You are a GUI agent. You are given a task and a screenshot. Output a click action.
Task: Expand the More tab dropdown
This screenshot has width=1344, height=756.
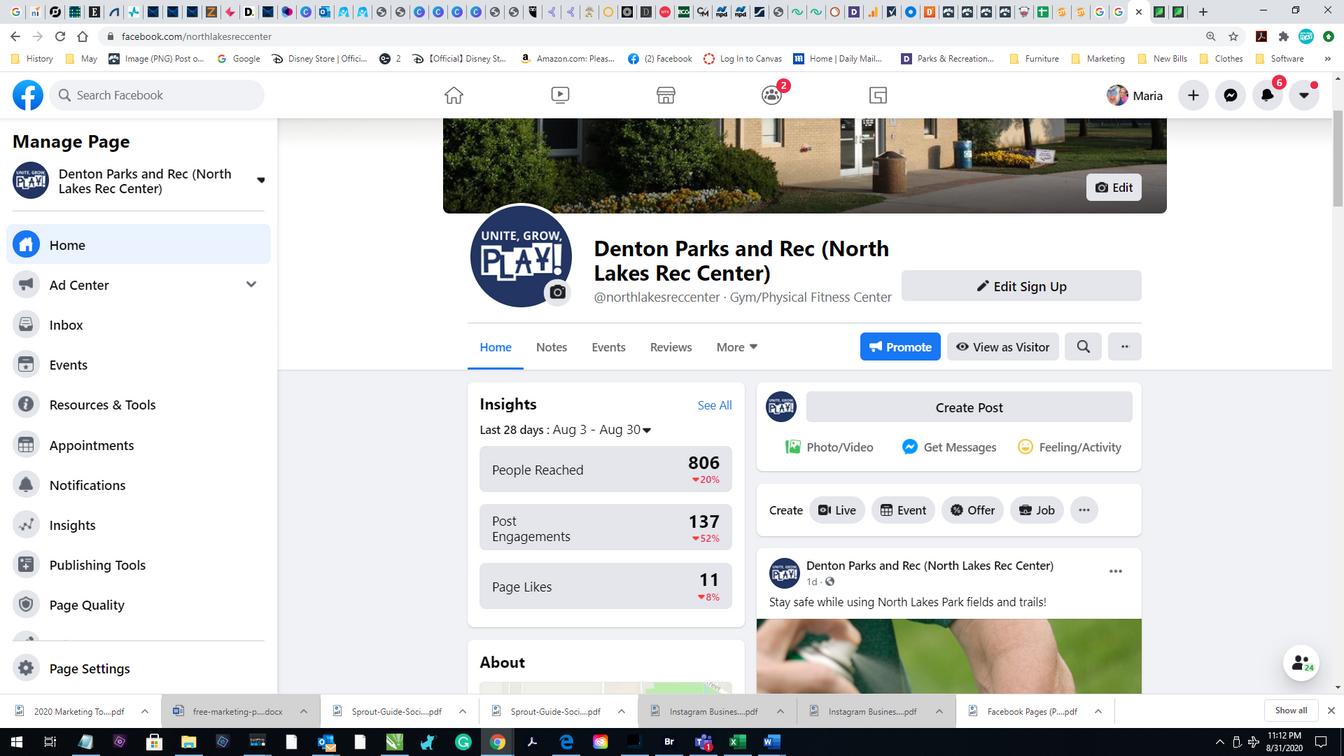click(737, 347)
